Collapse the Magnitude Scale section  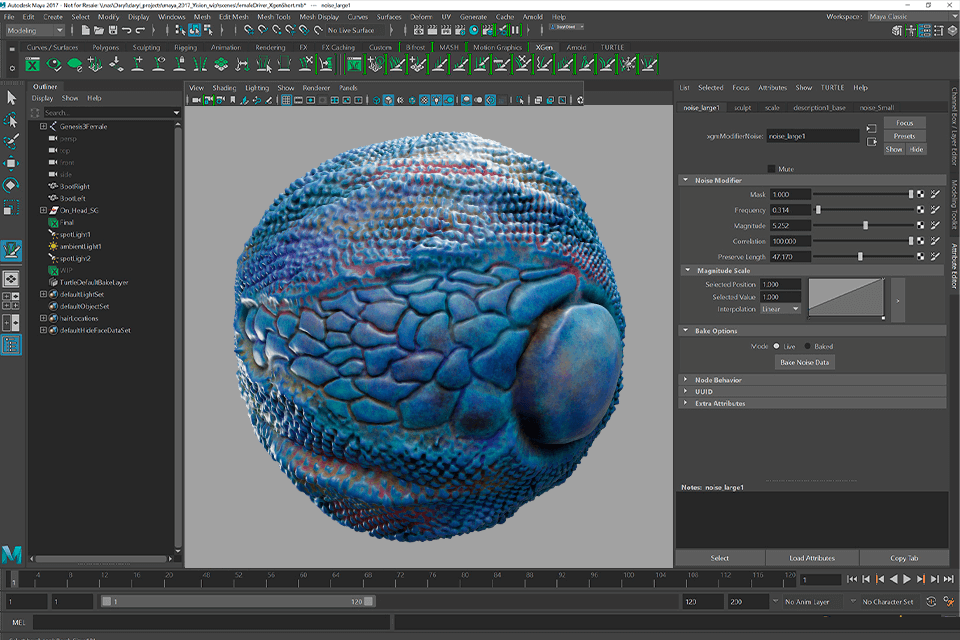pyautogui.click(x=688, y=270)
